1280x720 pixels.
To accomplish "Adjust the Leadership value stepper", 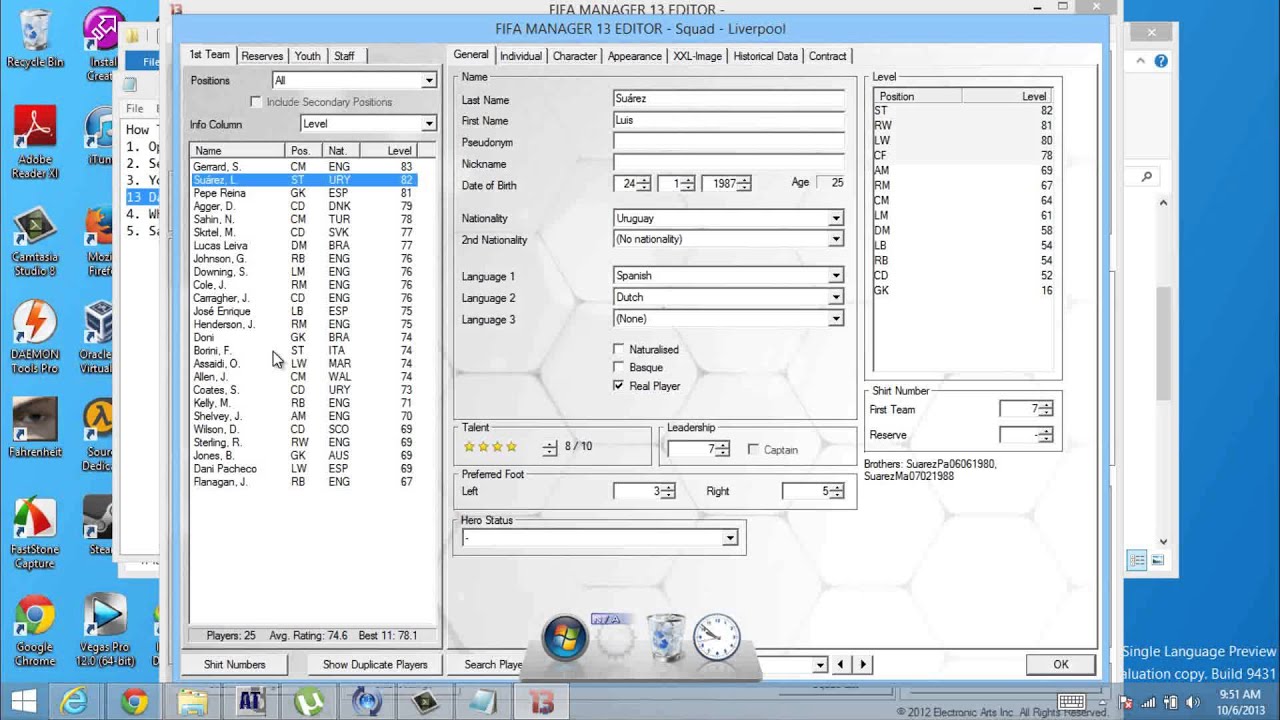I will point(722,449).
